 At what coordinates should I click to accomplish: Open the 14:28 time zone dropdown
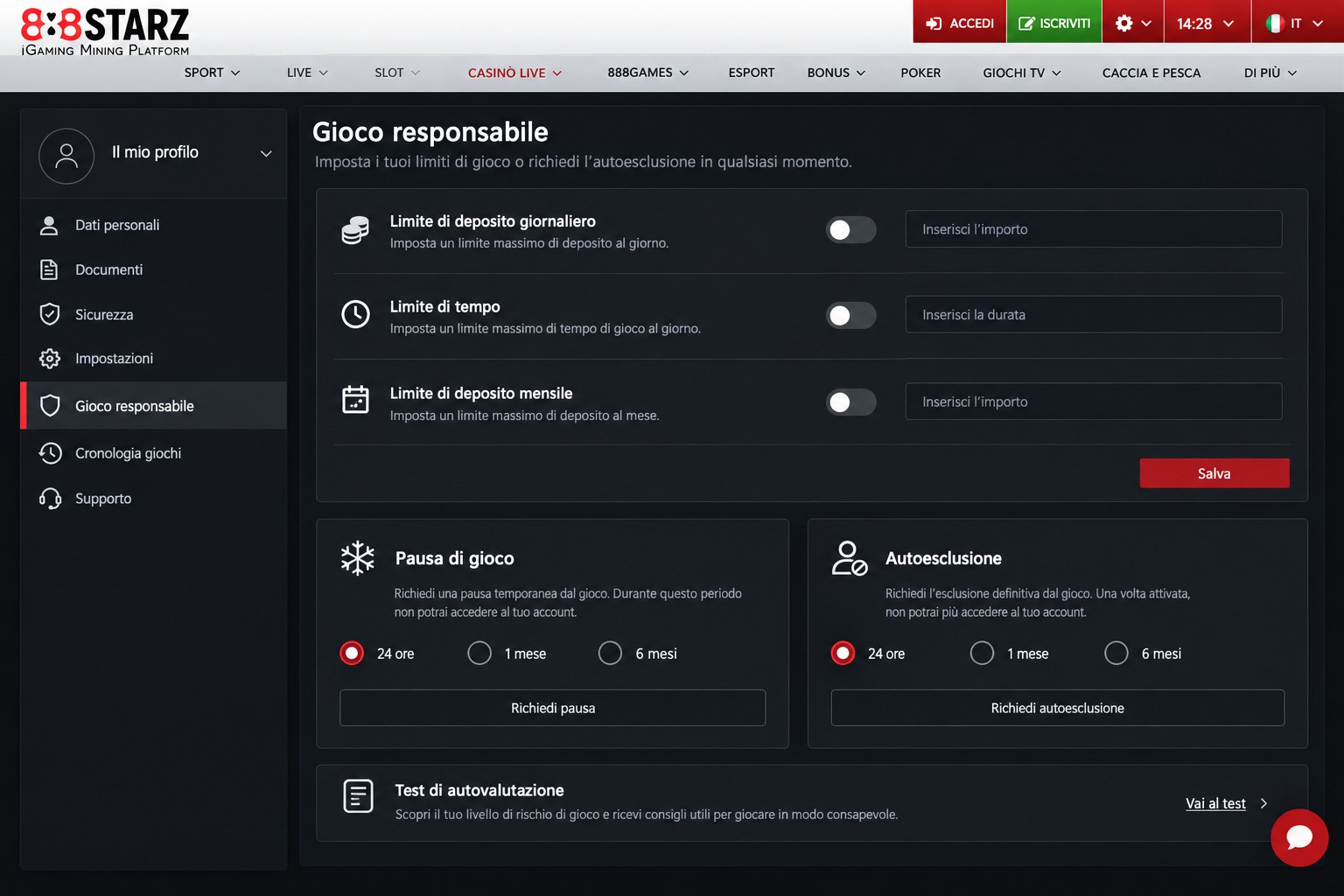click(1205, 23)
